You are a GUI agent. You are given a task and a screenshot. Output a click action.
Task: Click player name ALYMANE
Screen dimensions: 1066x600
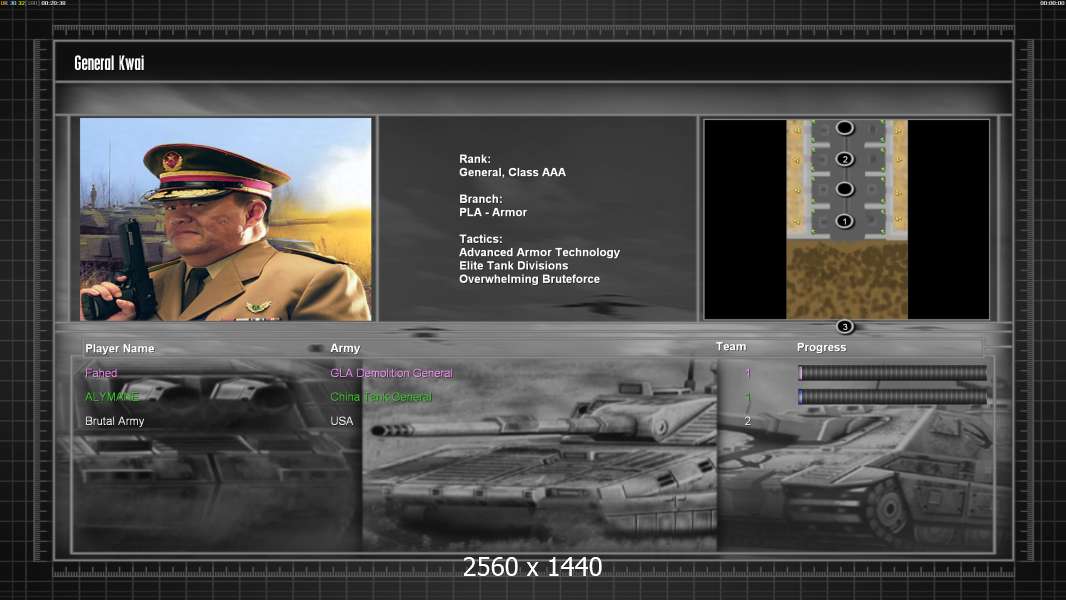point(114,397)
